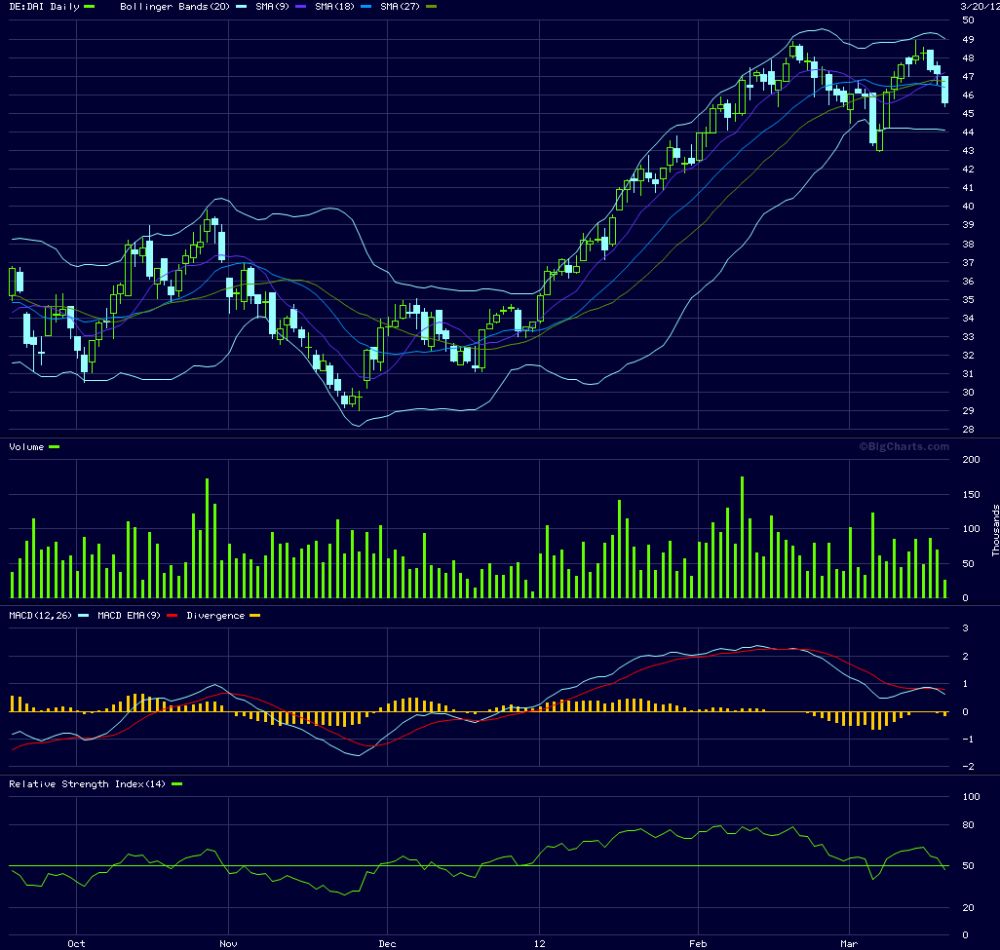Click the 150 volume axis value

(x=971, y=495)
